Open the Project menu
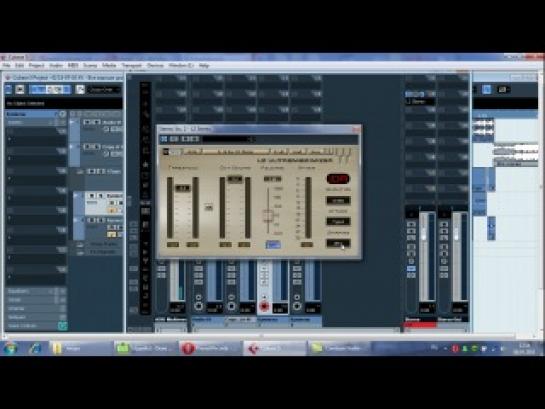This screenshot has height=409, width=545. pyautogui.click(x=36, y=65)
